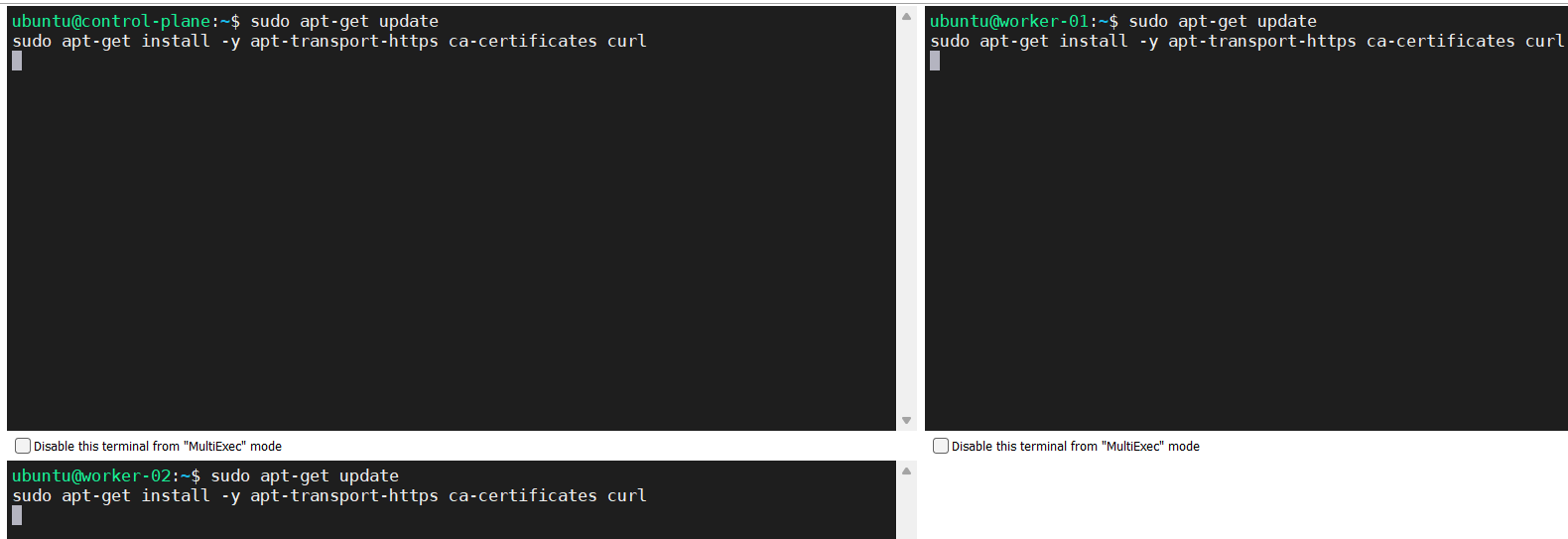Click the ubuntu@worker-01 prompt text
The image size is (1568, 539).
click(x=1008, y=21)
